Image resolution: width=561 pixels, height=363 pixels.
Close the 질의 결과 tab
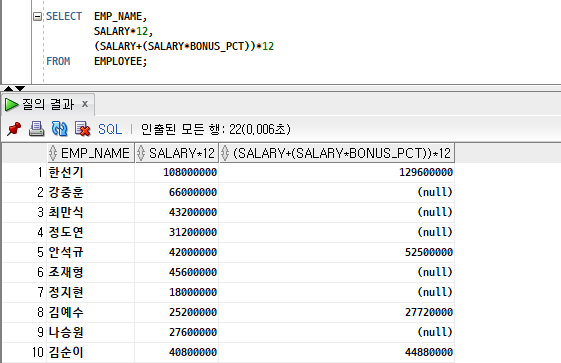pyautogui.click(x=85, y=104)
